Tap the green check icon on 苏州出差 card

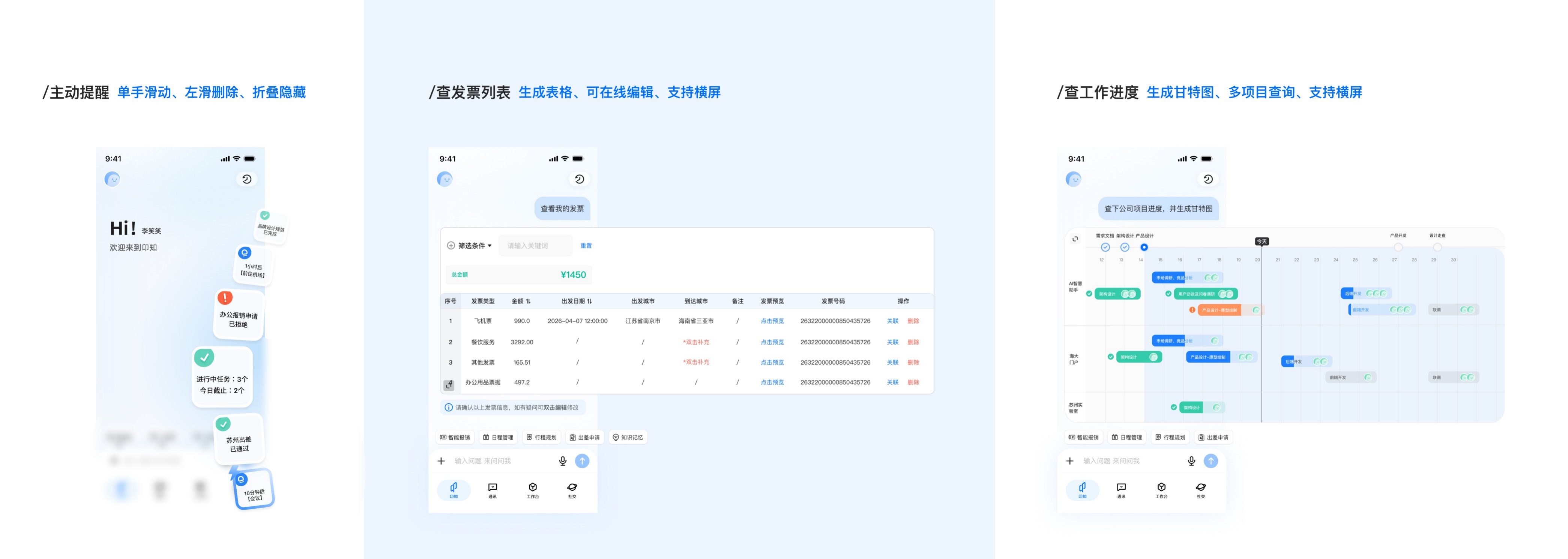pyautogui.click(x=224, y=424)
